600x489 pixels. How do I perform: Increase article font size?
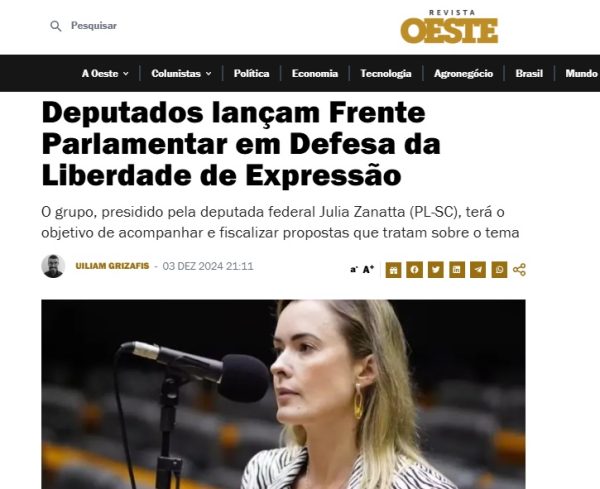click(x=368, y=269)
